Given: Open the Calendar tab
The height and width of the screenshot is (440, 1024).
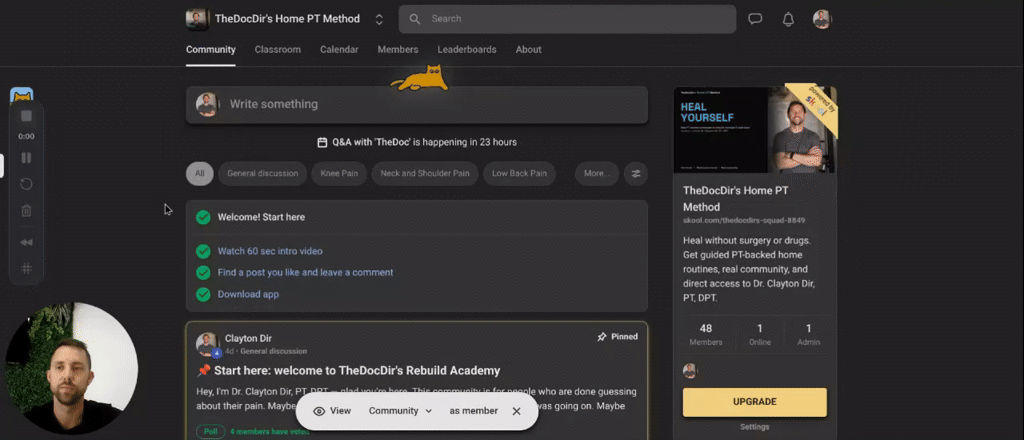Looking at the screenshot, I should 339,50.
